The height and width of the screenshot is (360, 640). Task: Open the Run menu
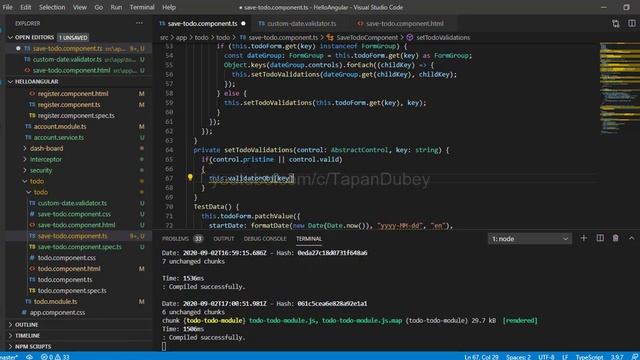coord(116,7)
